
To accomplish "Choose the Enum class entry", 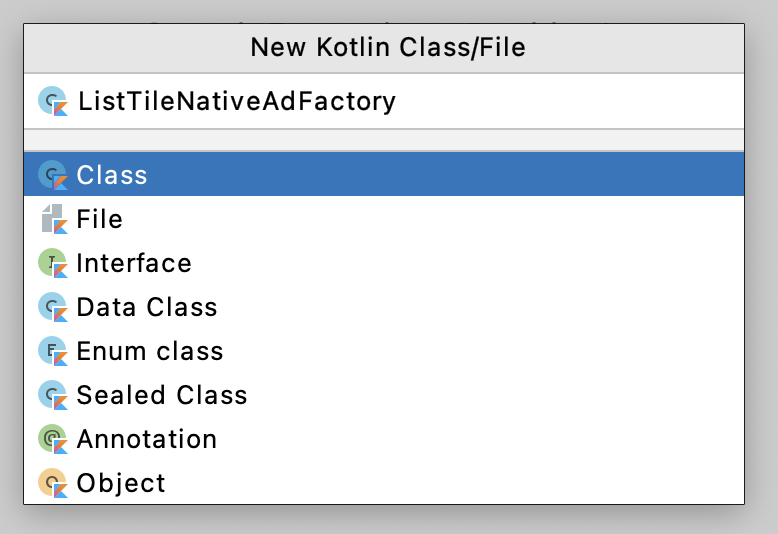I will pos(150,351).
